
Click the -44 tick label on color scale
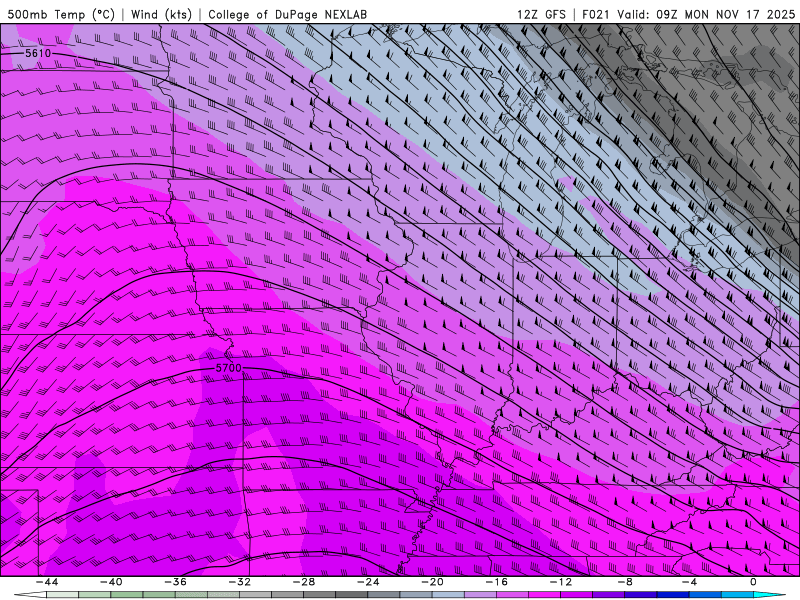47,582
